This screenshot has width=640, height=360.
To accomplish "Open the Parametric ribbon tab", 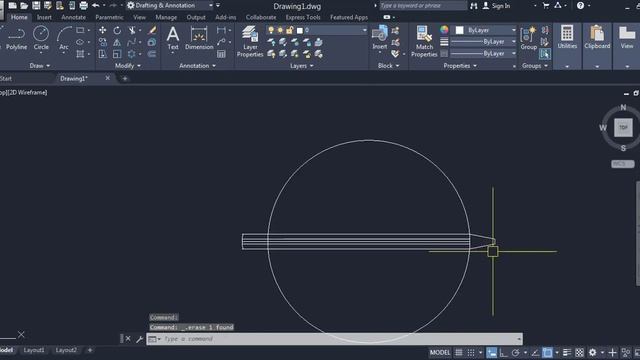I will [x=109, y=17].
